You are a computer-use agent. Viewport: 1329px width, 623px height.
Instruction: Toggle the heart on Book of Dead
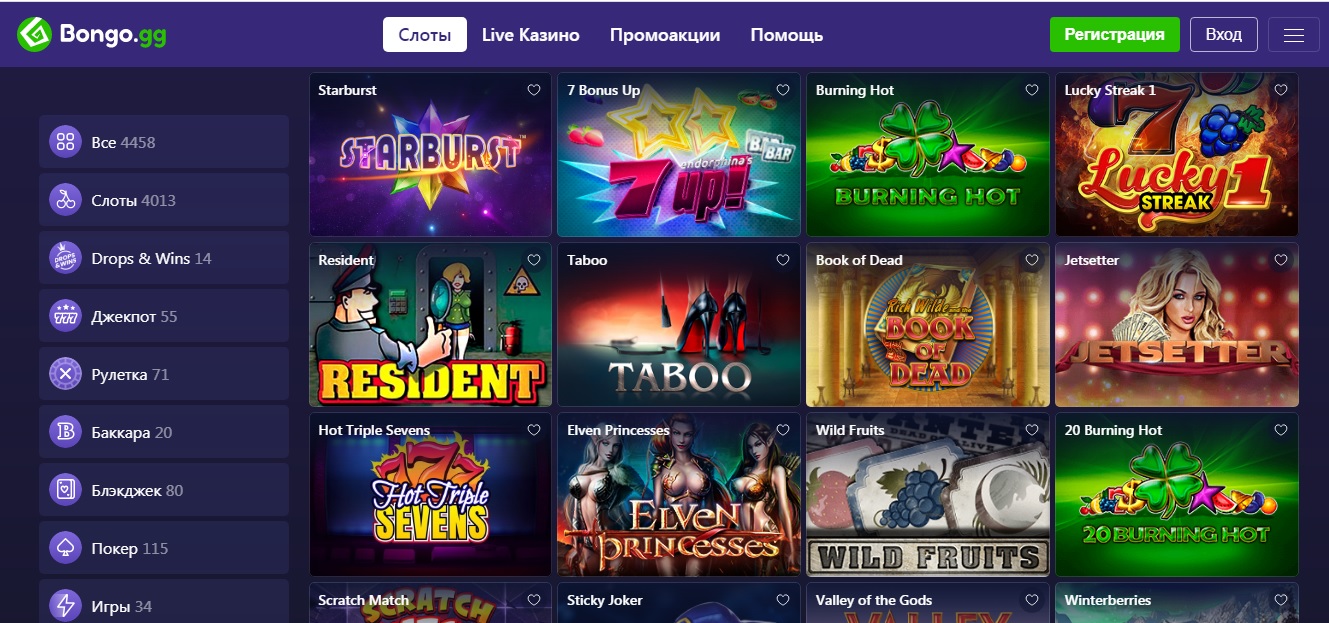pyautogui.click(x=1032, y=260)
